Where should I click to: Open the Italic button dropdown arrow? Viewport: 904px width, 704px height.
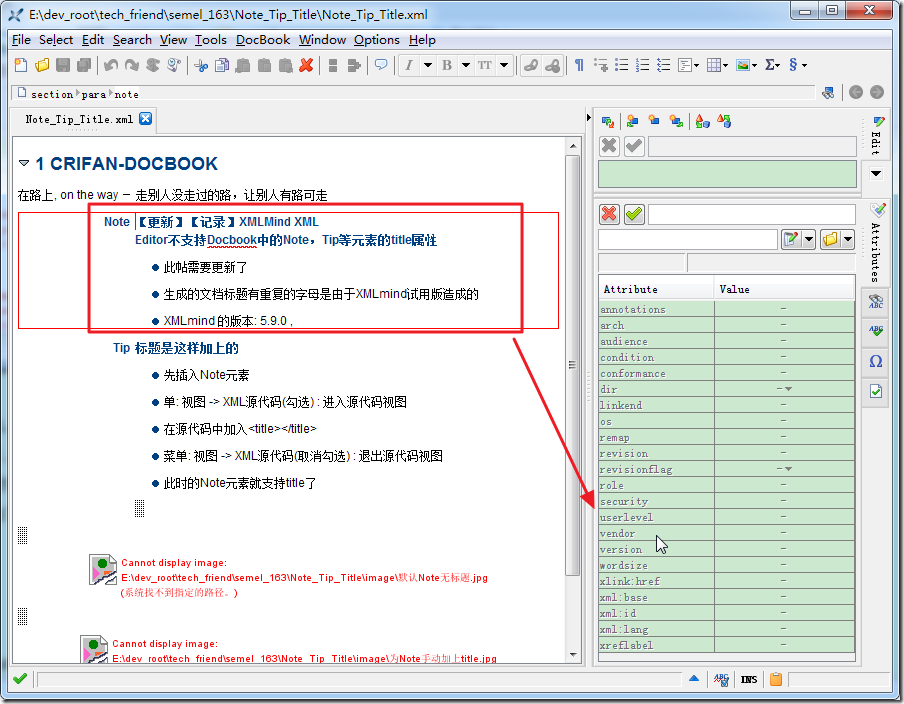pyautogui.click(x=428, y=65)
